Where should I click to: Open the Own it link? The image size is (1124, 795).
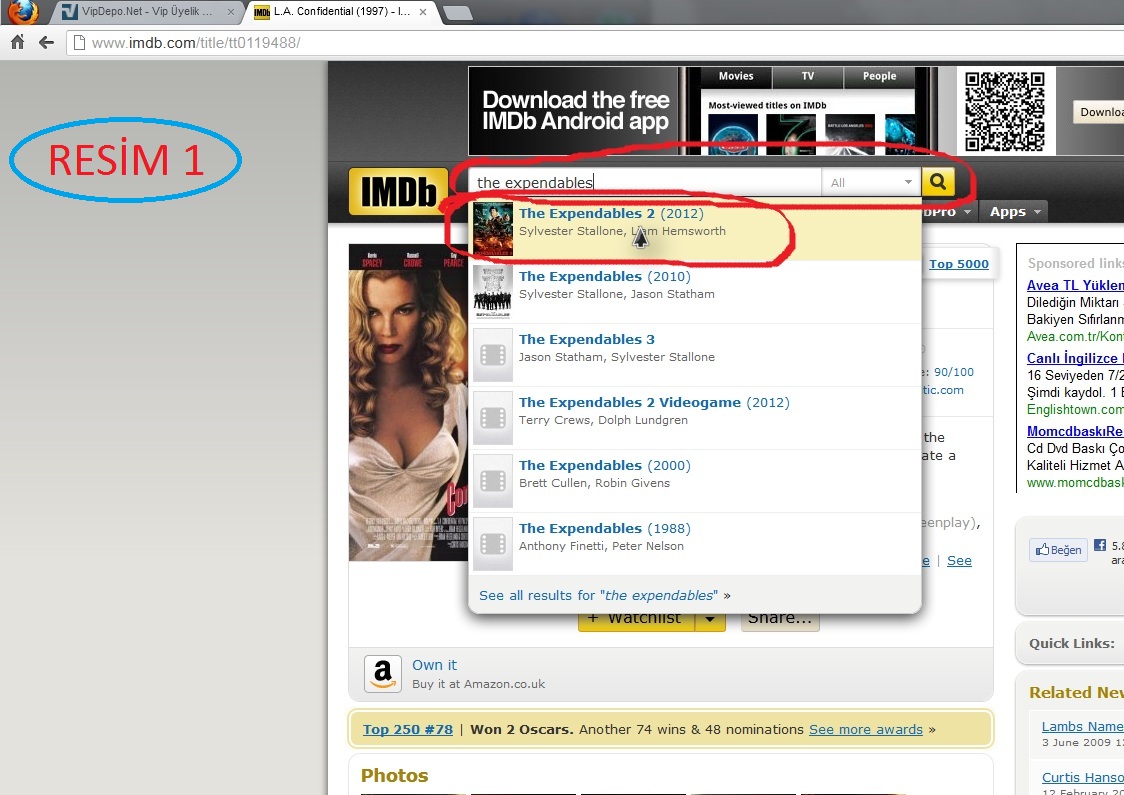point(434,665)
